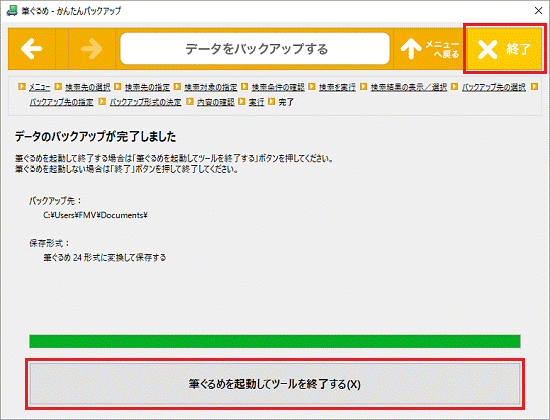Image resolution: width=550 pixels, height=420 pixels.
Task: Open the 検索条件の確認 breadcrumb link
Action: pos(278,87)
